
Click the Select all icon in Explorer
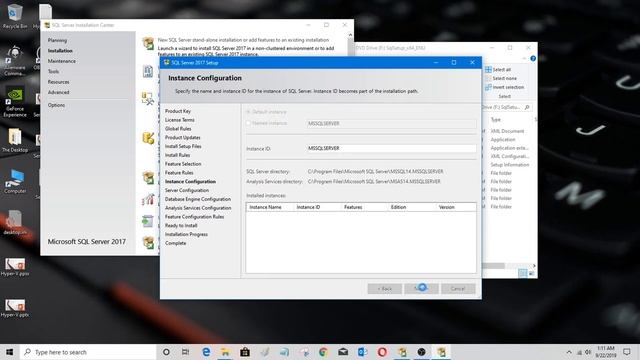[x=488, y=70]
